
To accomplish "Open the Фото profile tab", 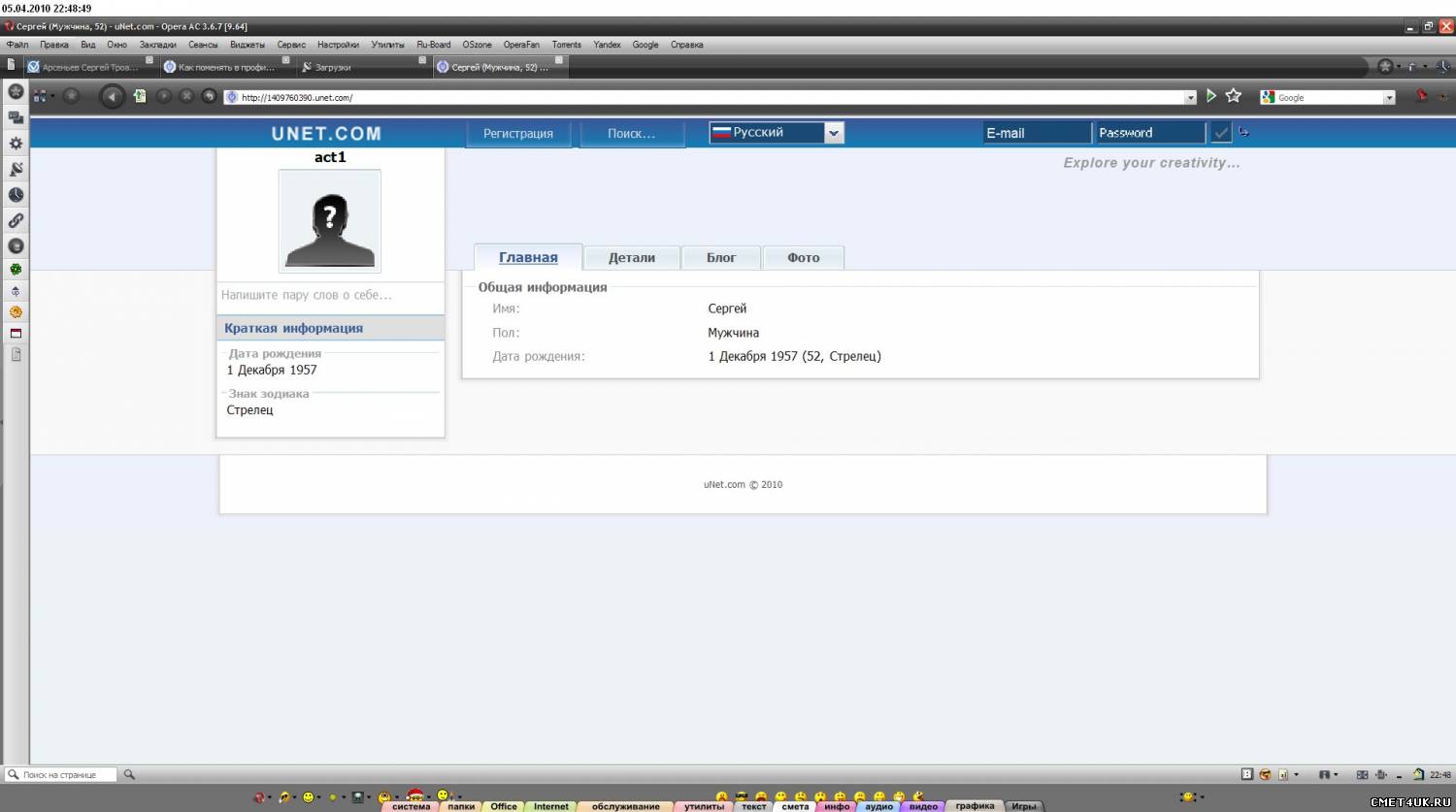I will click(803, 258).
